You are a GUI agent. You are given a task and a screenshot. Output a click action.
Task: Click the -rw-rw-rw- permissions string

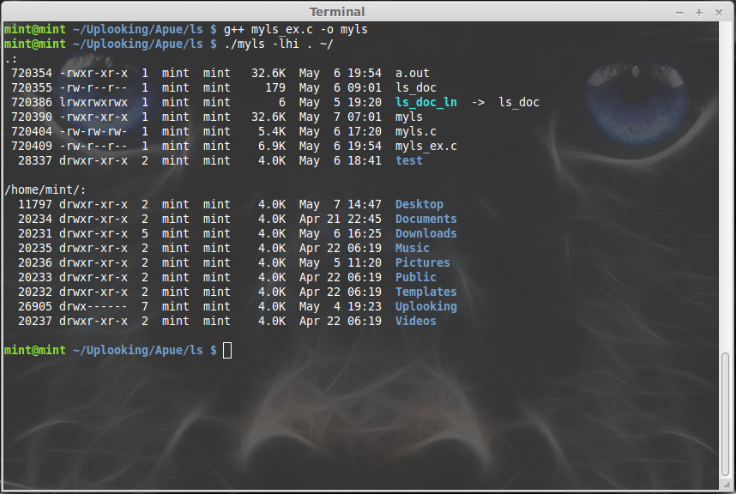[93, 131]
